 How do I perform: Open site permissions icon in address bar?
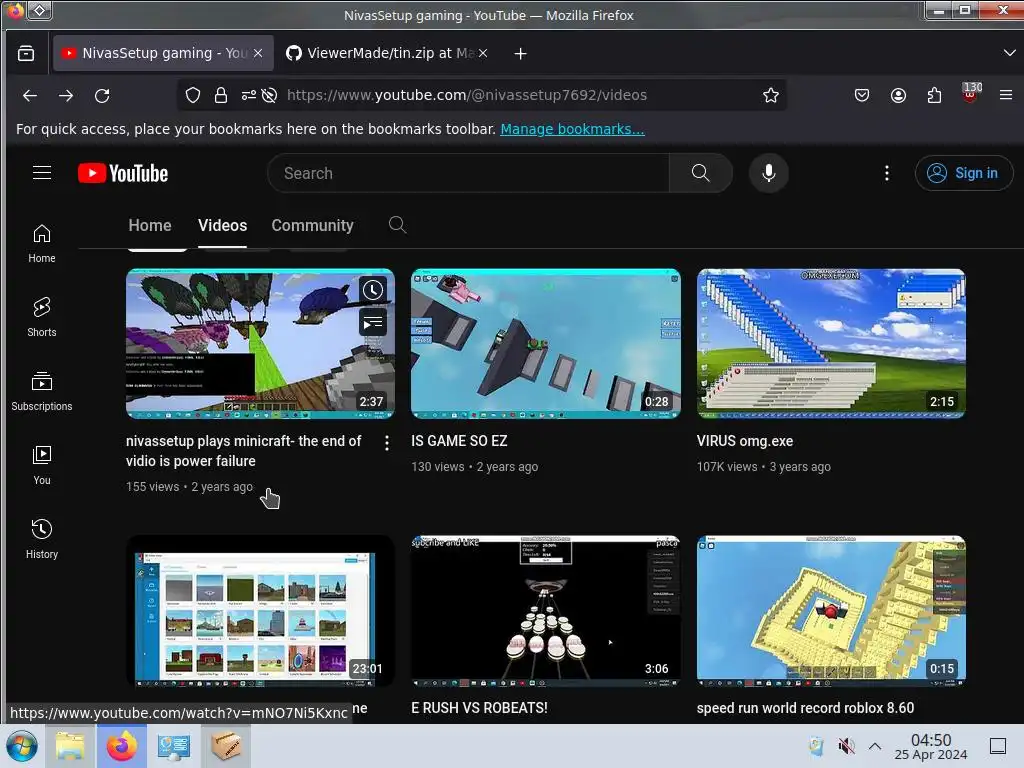(248, 95)
